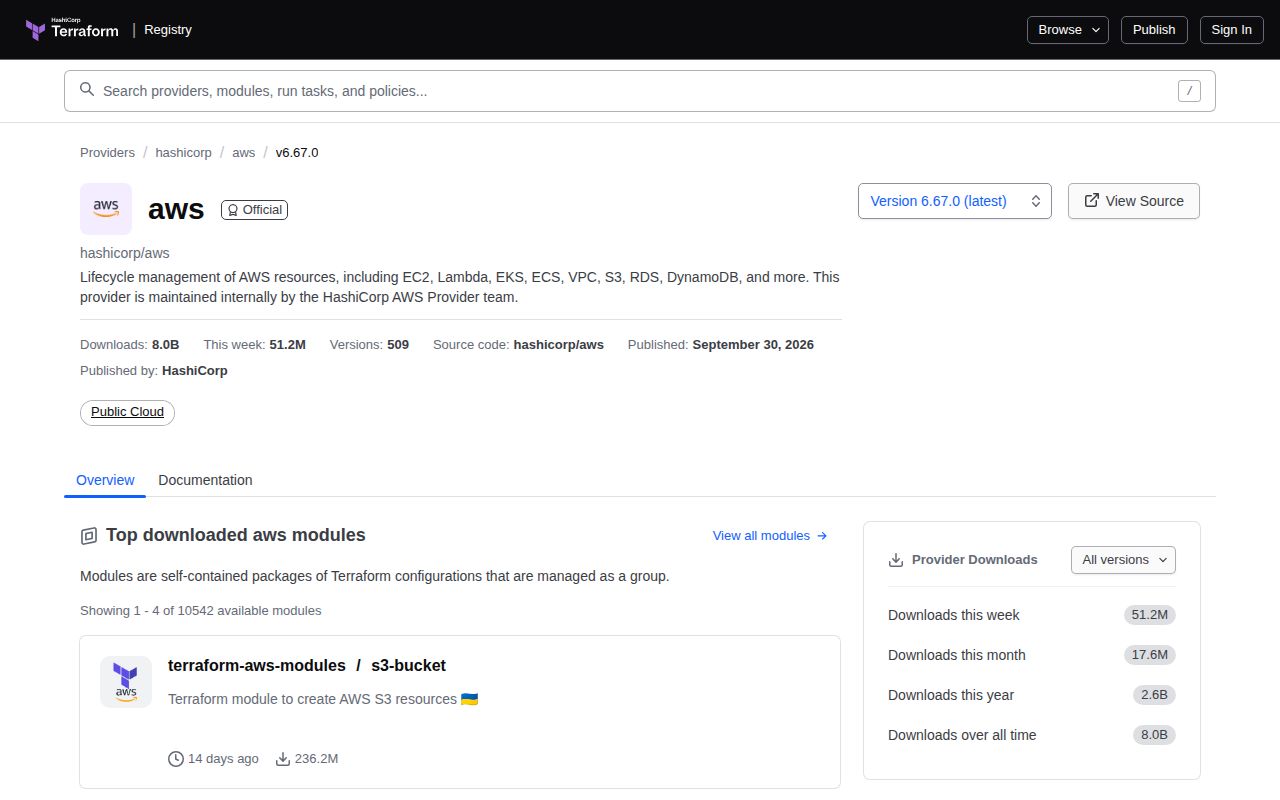Click the Ukraine flag emoji in s3-bucket description
This screenshot has height=800, width=1280.
469,699
